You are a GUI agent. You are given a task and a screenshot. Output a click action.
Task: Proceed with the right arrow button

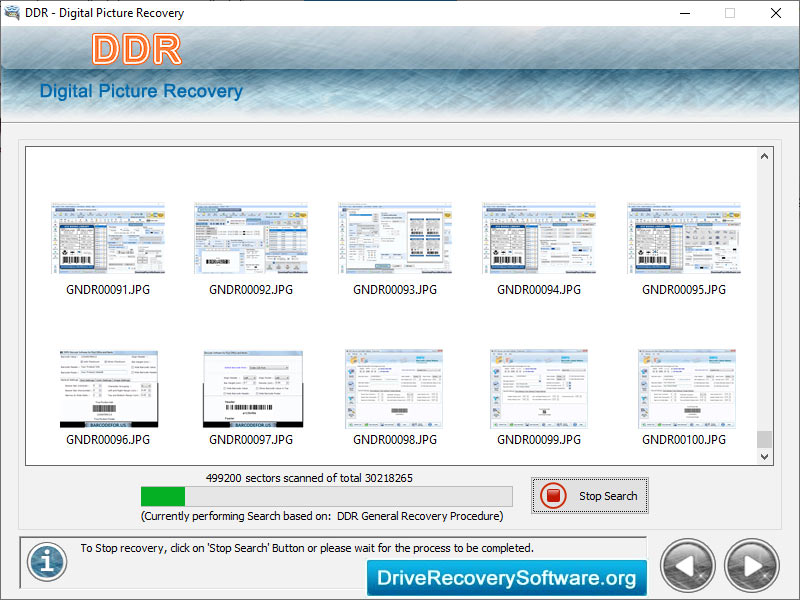(x=752, y=566)
